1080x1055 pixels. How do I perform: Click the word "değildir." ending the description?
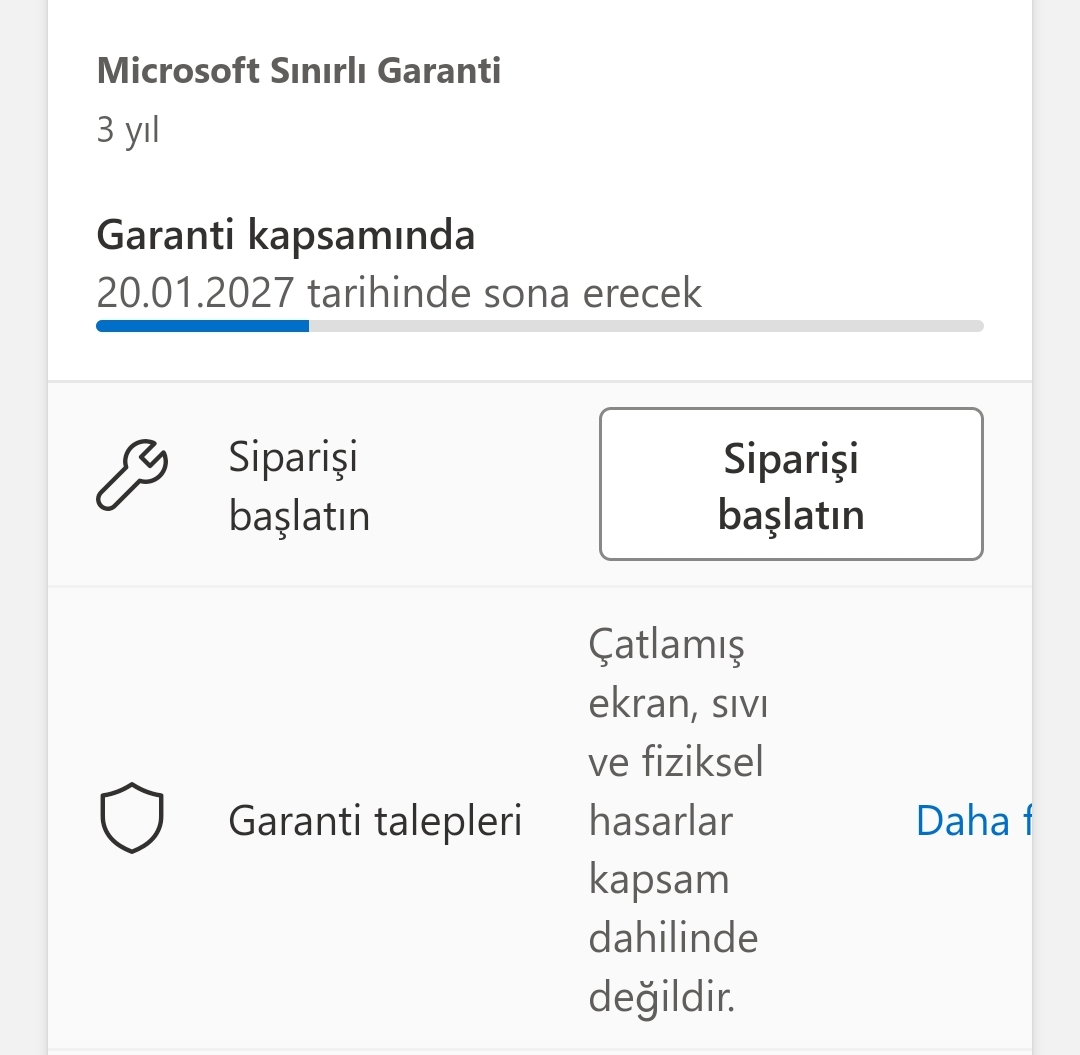coord(662,997)
